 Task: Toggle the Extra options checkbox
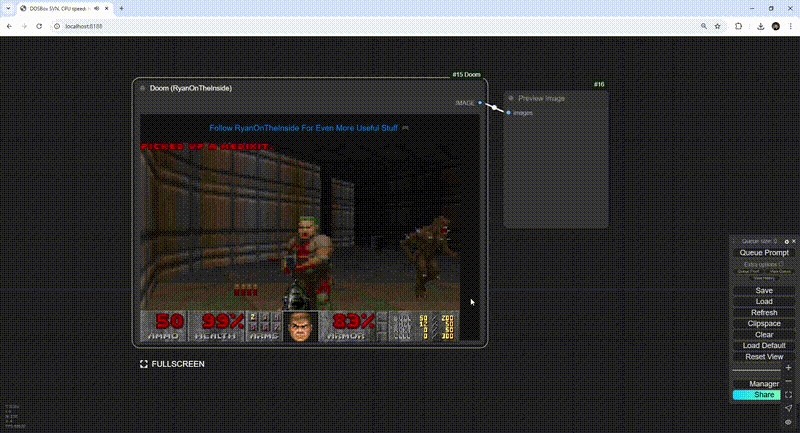pos(781,264)
